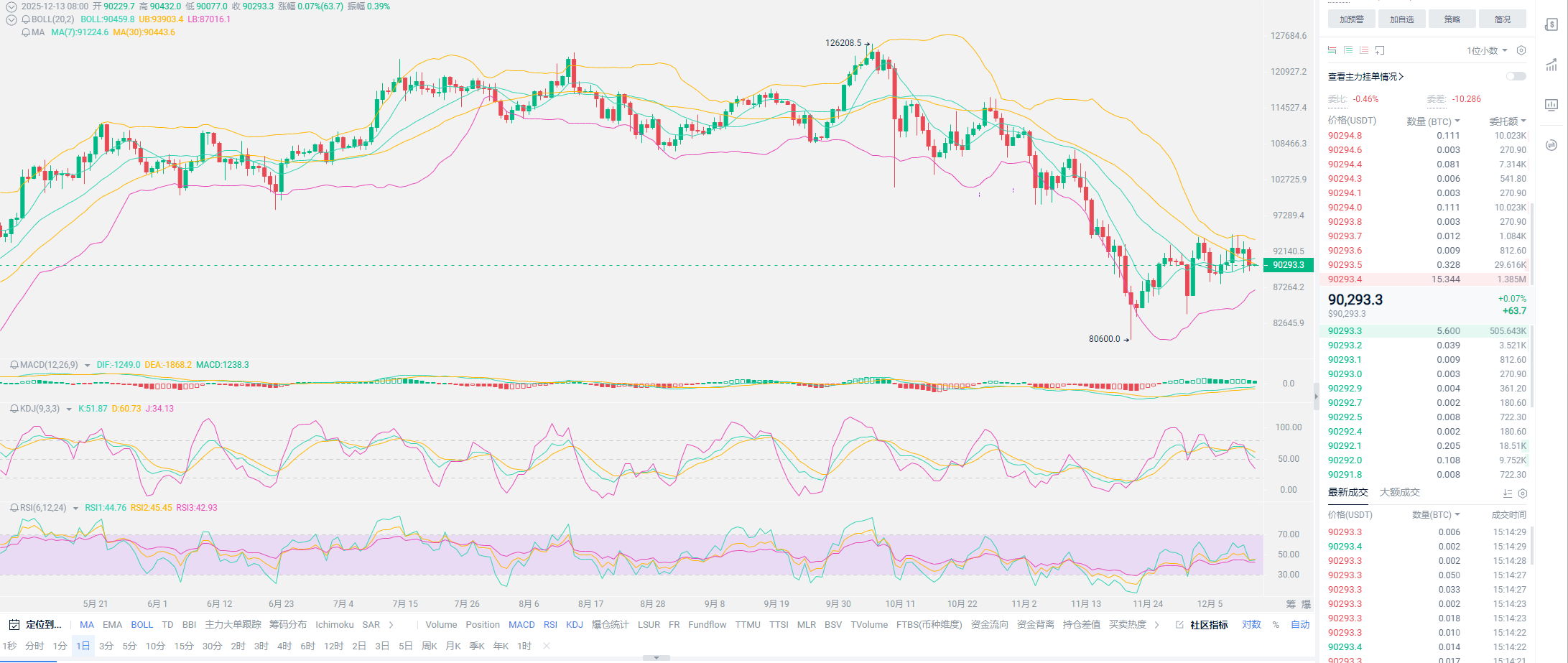Open the 委托额 column dropdown
The width and height of the screenshot is (1568, 663).
1507,121
